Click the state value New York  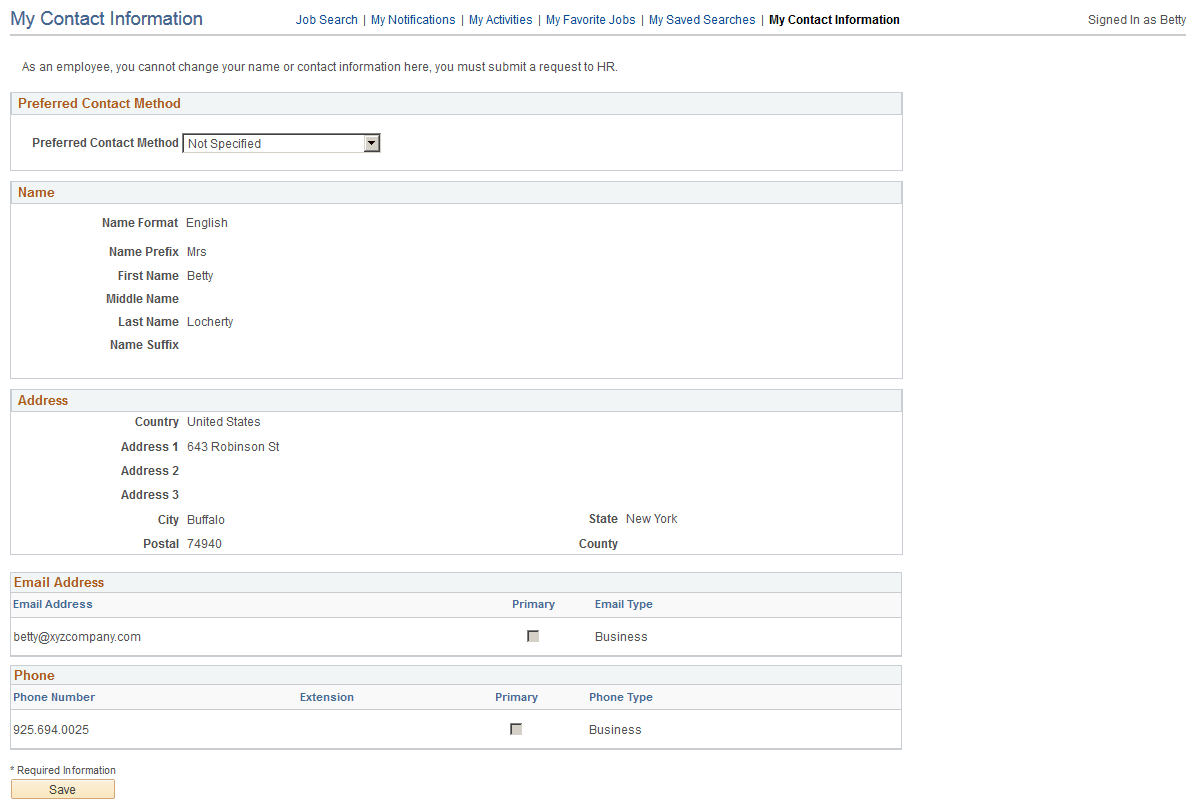(x=652, y=519)
